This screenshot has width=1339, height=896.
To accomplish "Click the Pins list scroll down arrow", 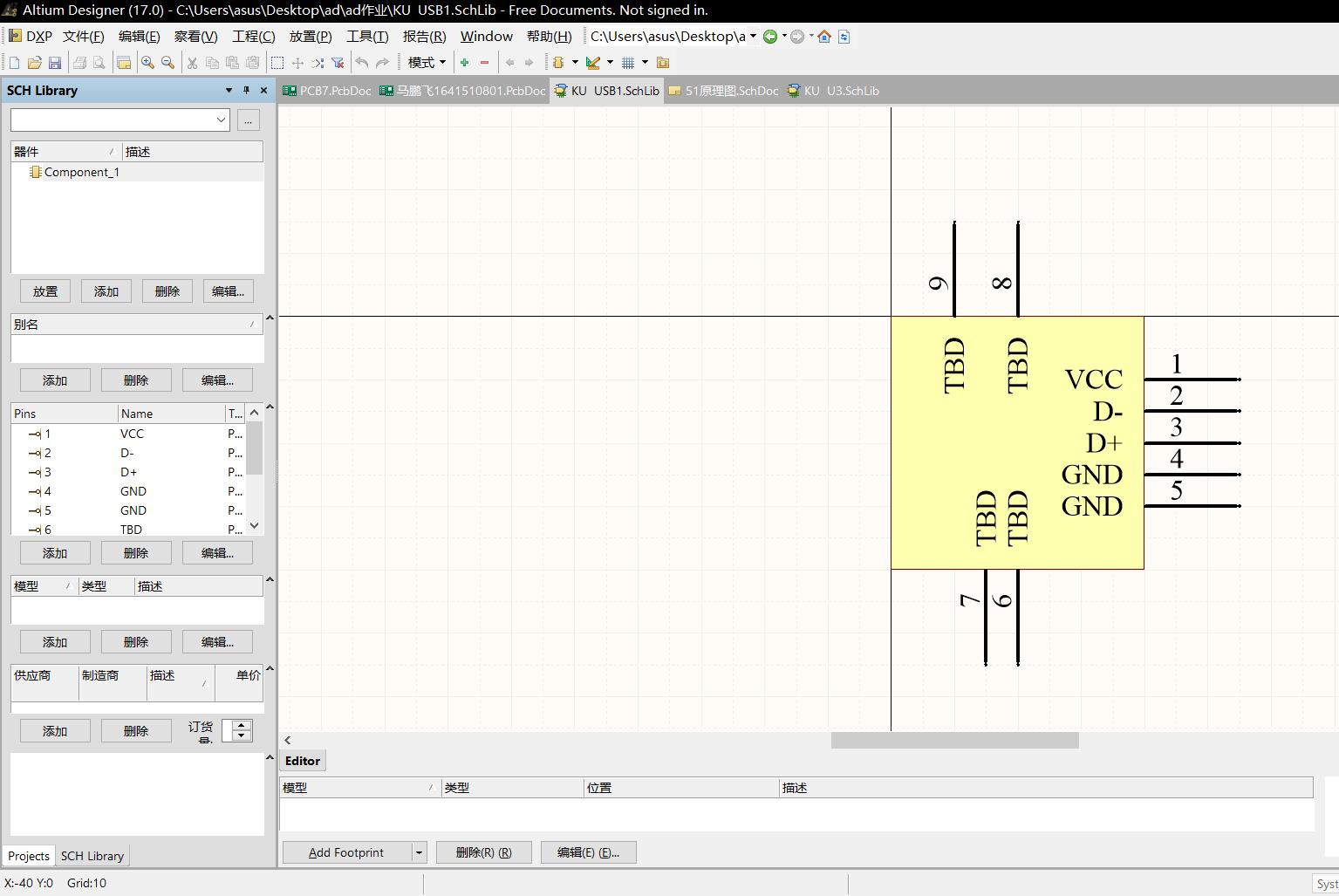I will 255,526.
